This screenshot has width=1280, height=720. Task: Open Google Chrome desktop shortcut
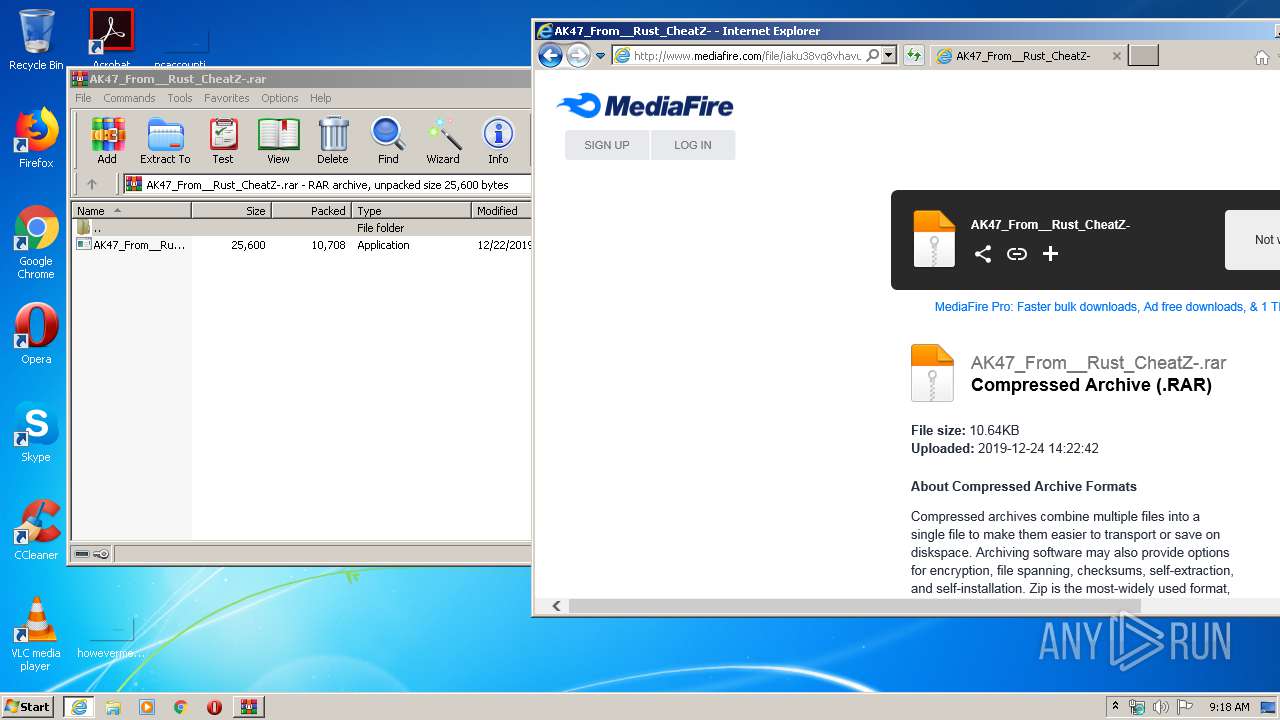click(x=36, y=243)
